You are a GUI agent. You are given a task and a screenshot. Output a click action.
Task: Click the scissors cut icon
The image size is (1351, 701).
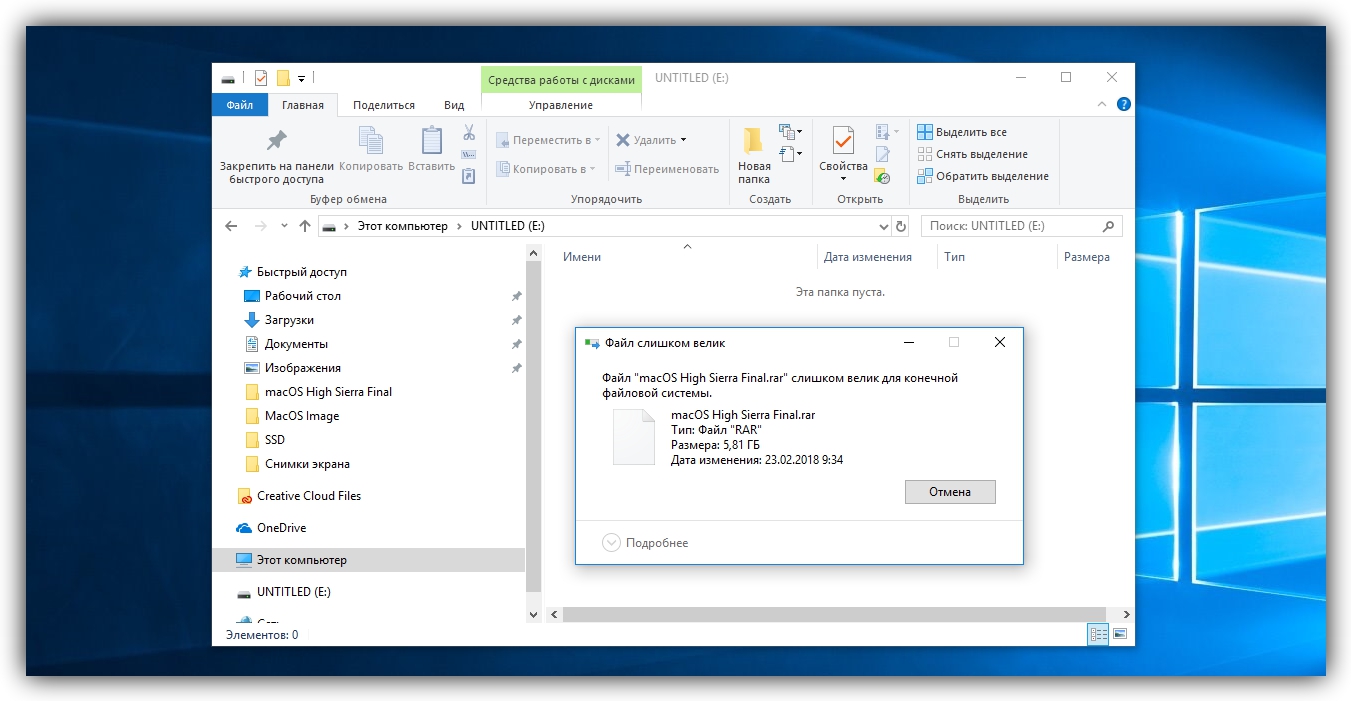469,132
